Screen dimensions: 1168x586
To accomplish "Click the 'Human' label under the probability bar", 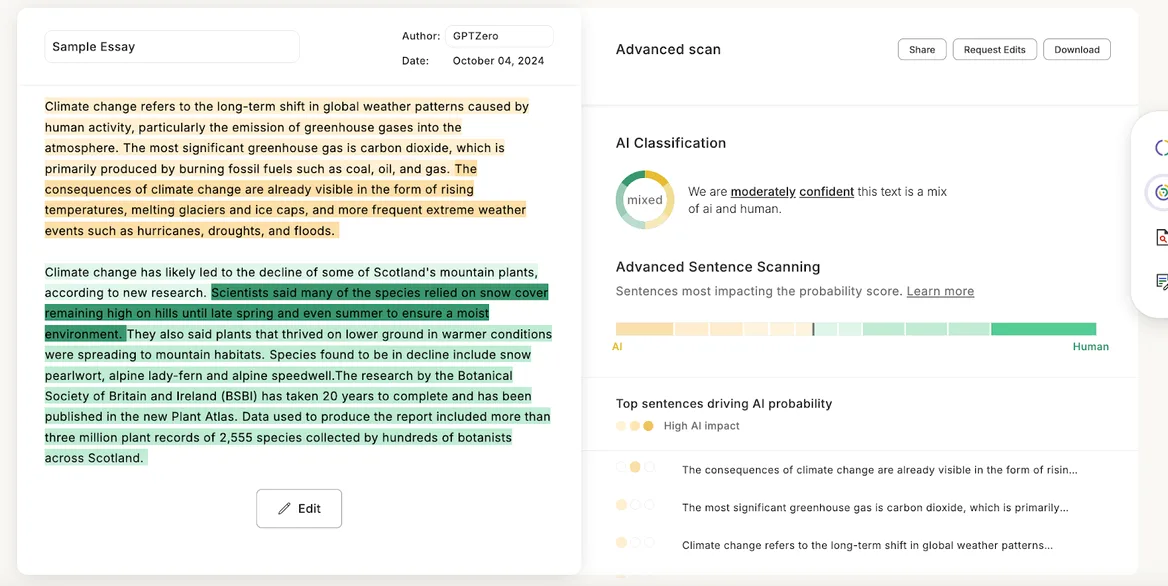I will pyautogui.click(x=1091, y=347).
